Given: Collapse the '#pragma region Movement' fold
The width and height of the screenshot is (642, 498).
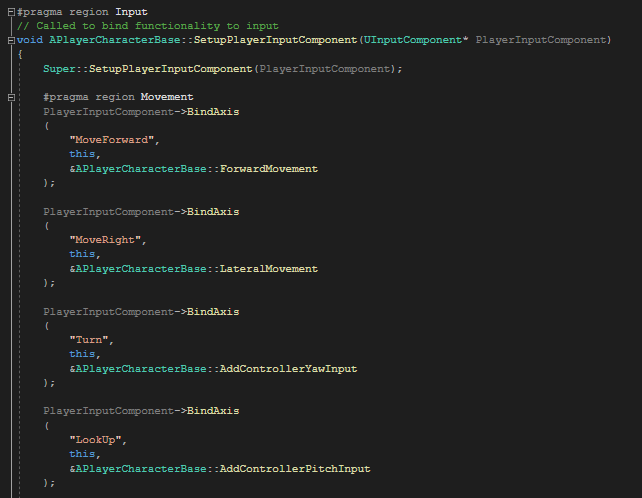Looking at the screenshot, I should click(10, 97).
